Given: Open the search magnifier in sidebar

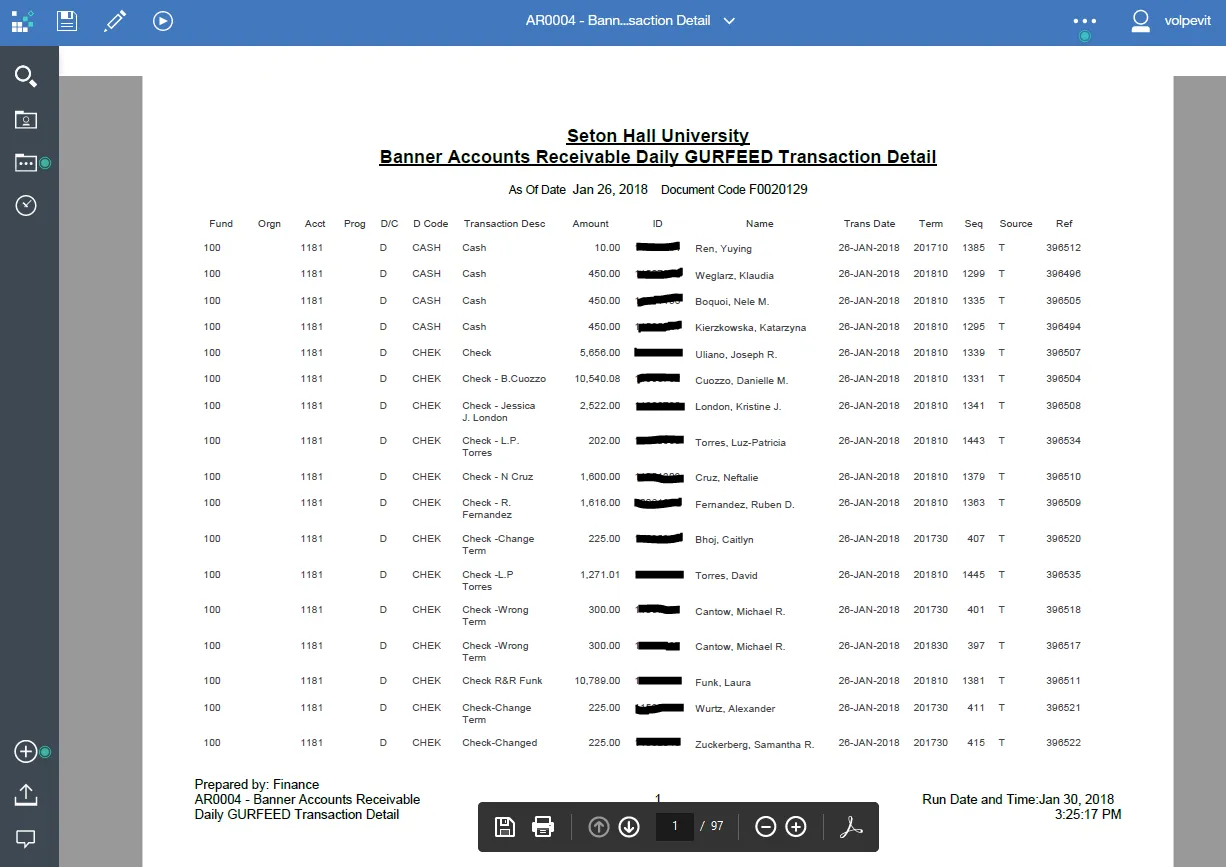Looking at the screenshot, I should (26, 76).
